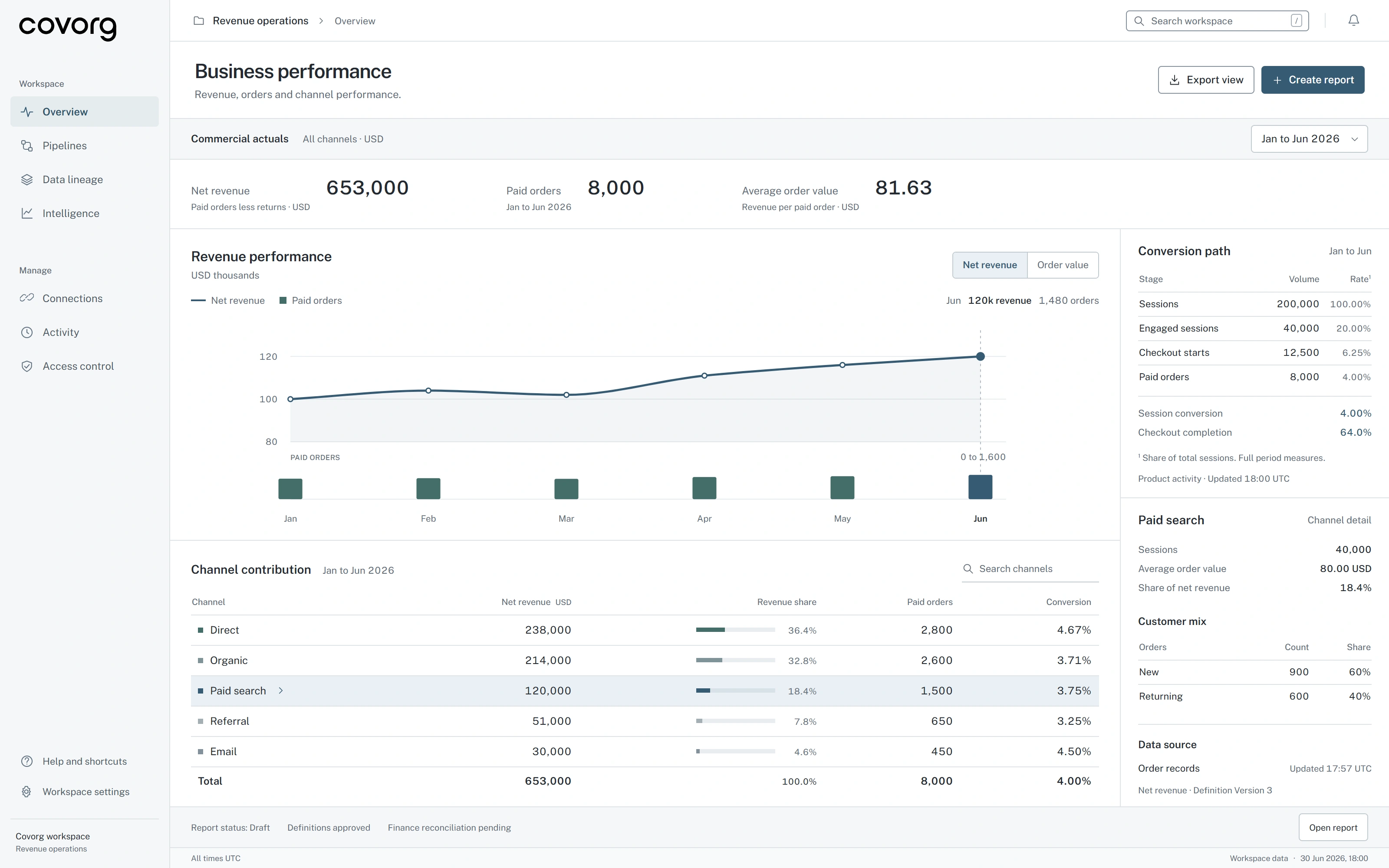Click the Connections link icon

[x=27, y=299]
